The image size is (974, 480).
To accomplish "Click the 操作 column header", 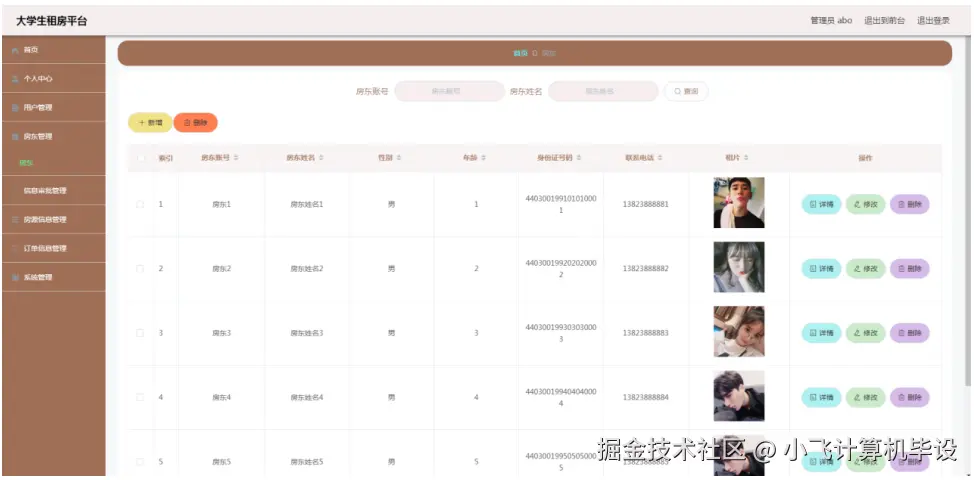I will click(x=865, y=158).
